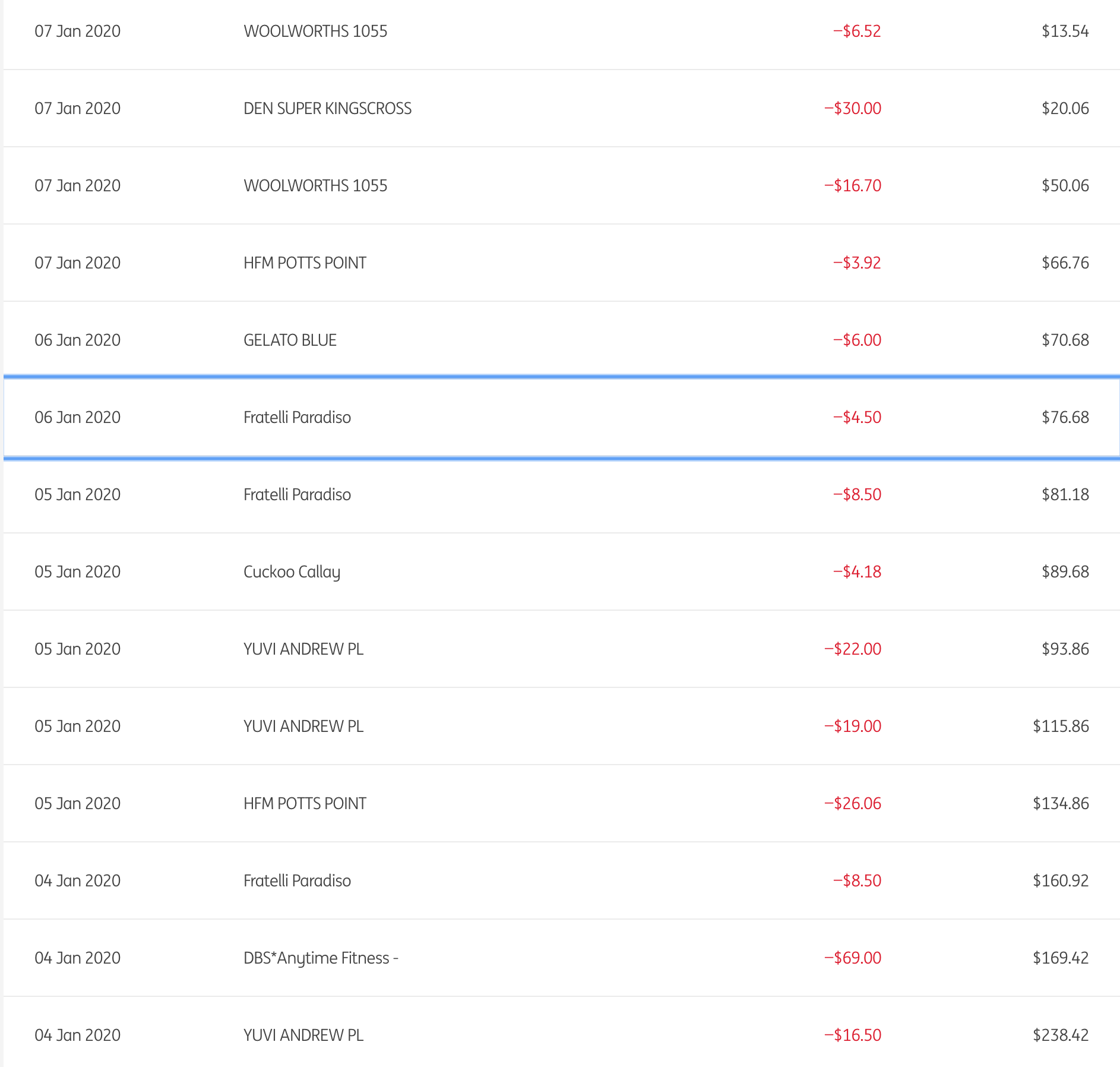Open the DBS*Anytime Fitness transaction
1120x1067 pixels.
321,958
